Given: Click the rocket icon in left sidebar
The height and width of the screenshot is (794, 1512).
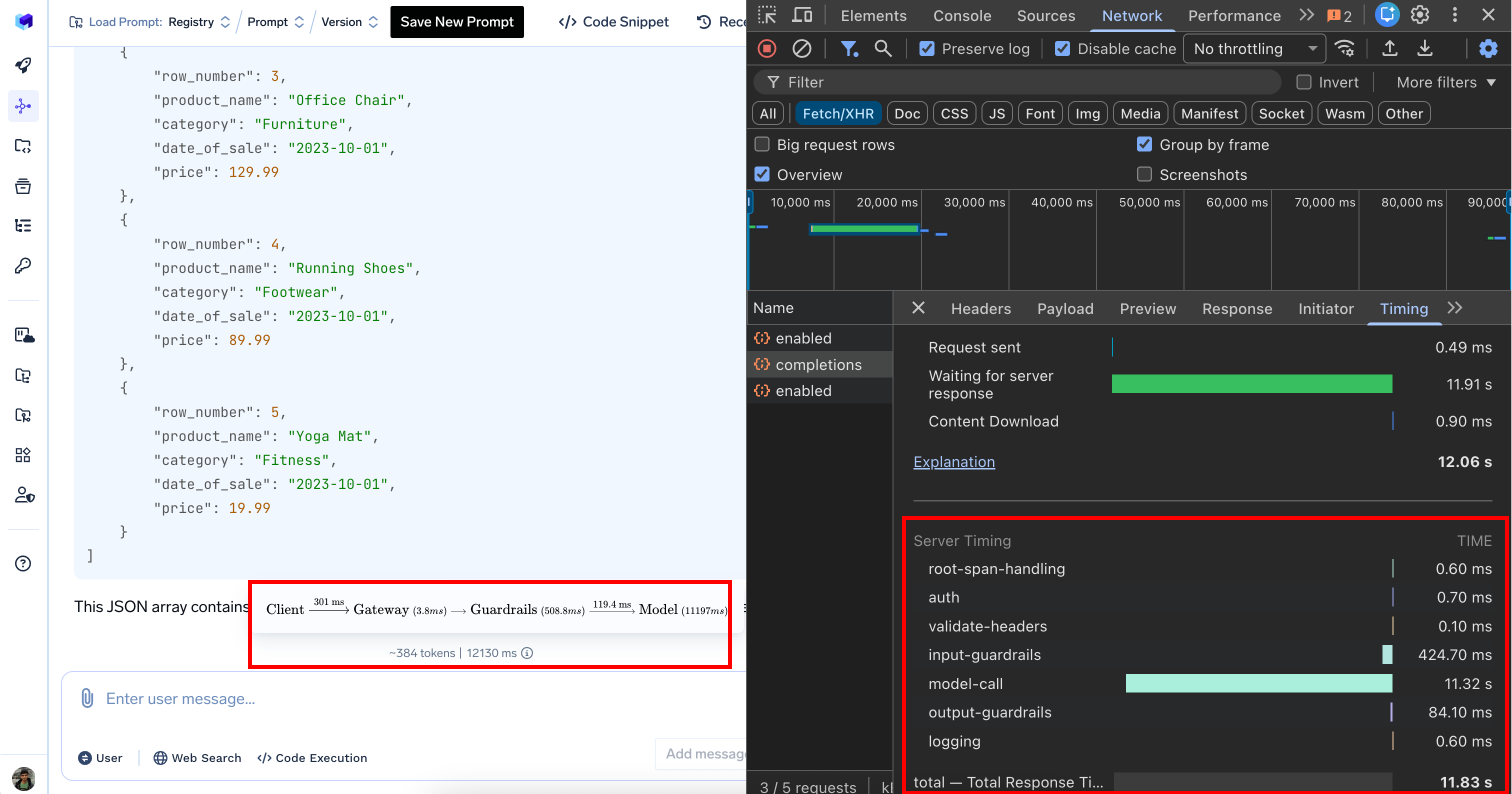Looking at the screenshot, I should pyautogui.click(x=23, y=65).
